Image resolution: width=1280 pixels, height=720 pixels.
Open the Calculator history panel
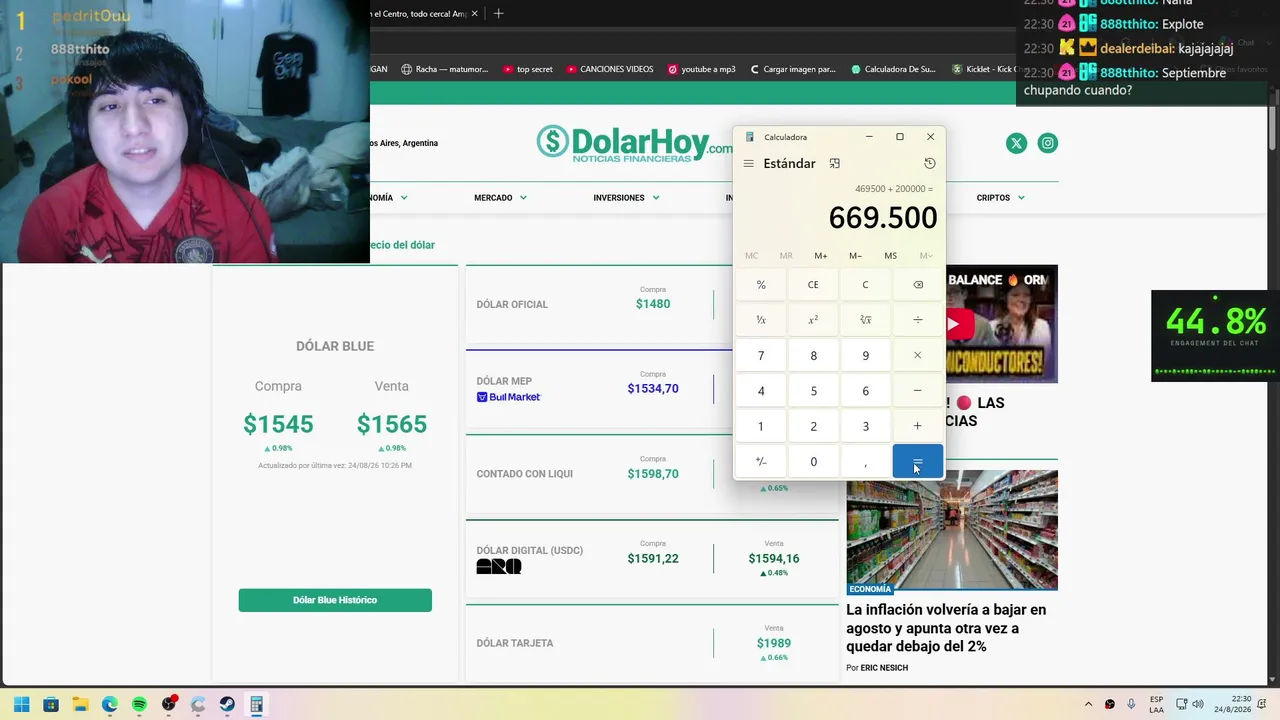coord(930,163)
